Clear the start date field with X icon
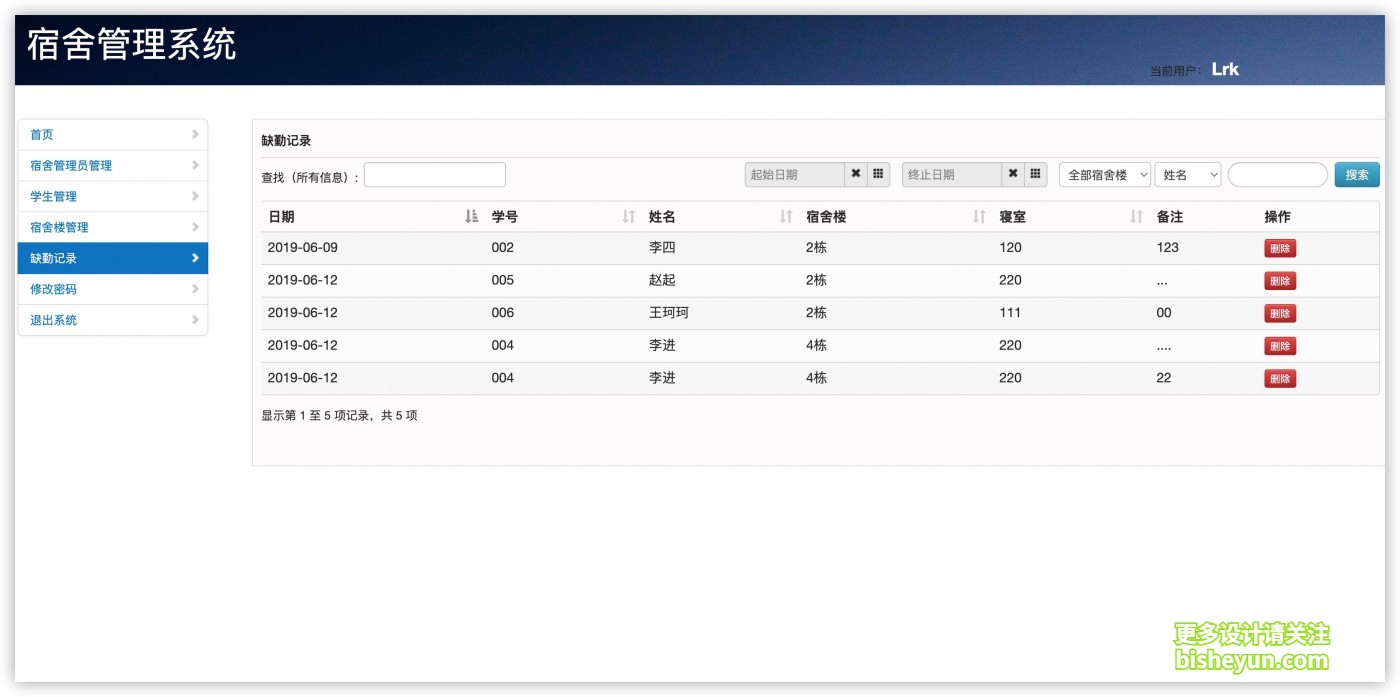The image size is (1400, 697). [x=856, y=174]
